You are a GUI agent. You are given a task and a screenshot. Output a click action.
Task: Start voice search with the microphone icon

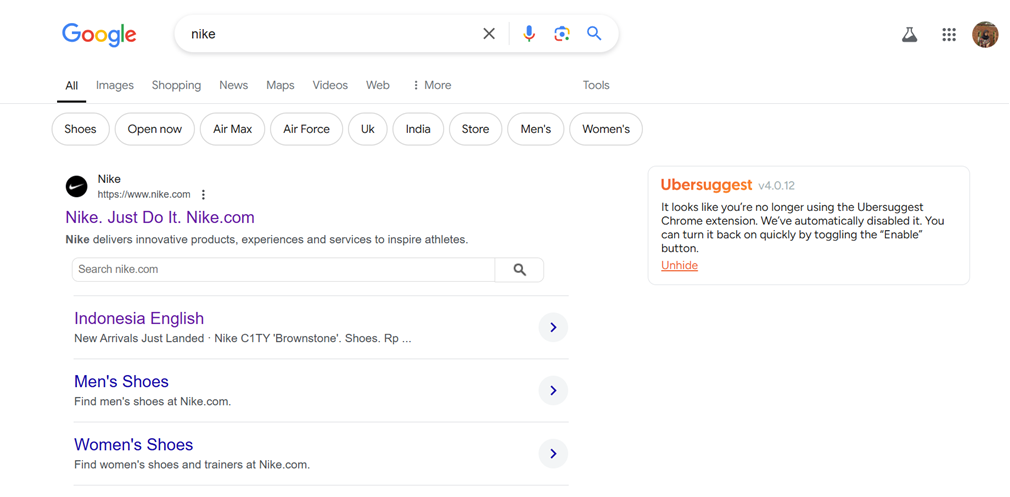tap(529, 33)
